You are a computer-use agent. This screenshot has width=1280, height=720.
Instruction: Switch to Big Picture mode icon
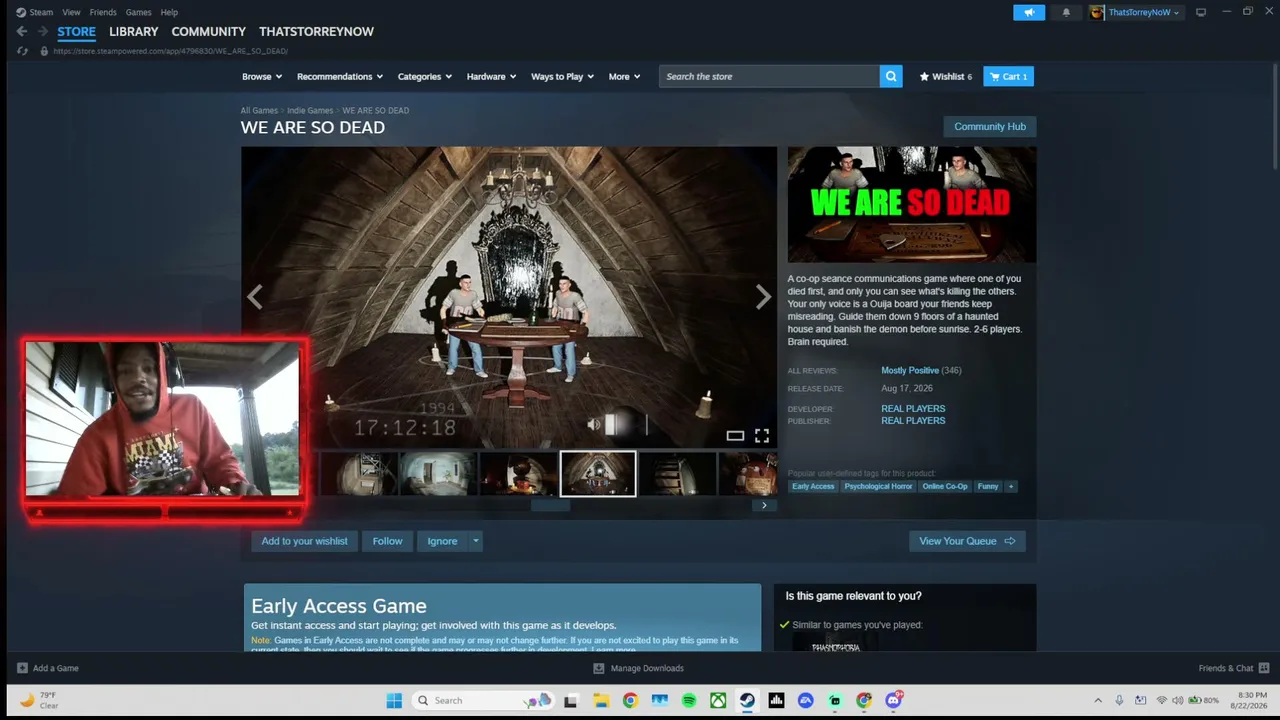[1201, 12]
